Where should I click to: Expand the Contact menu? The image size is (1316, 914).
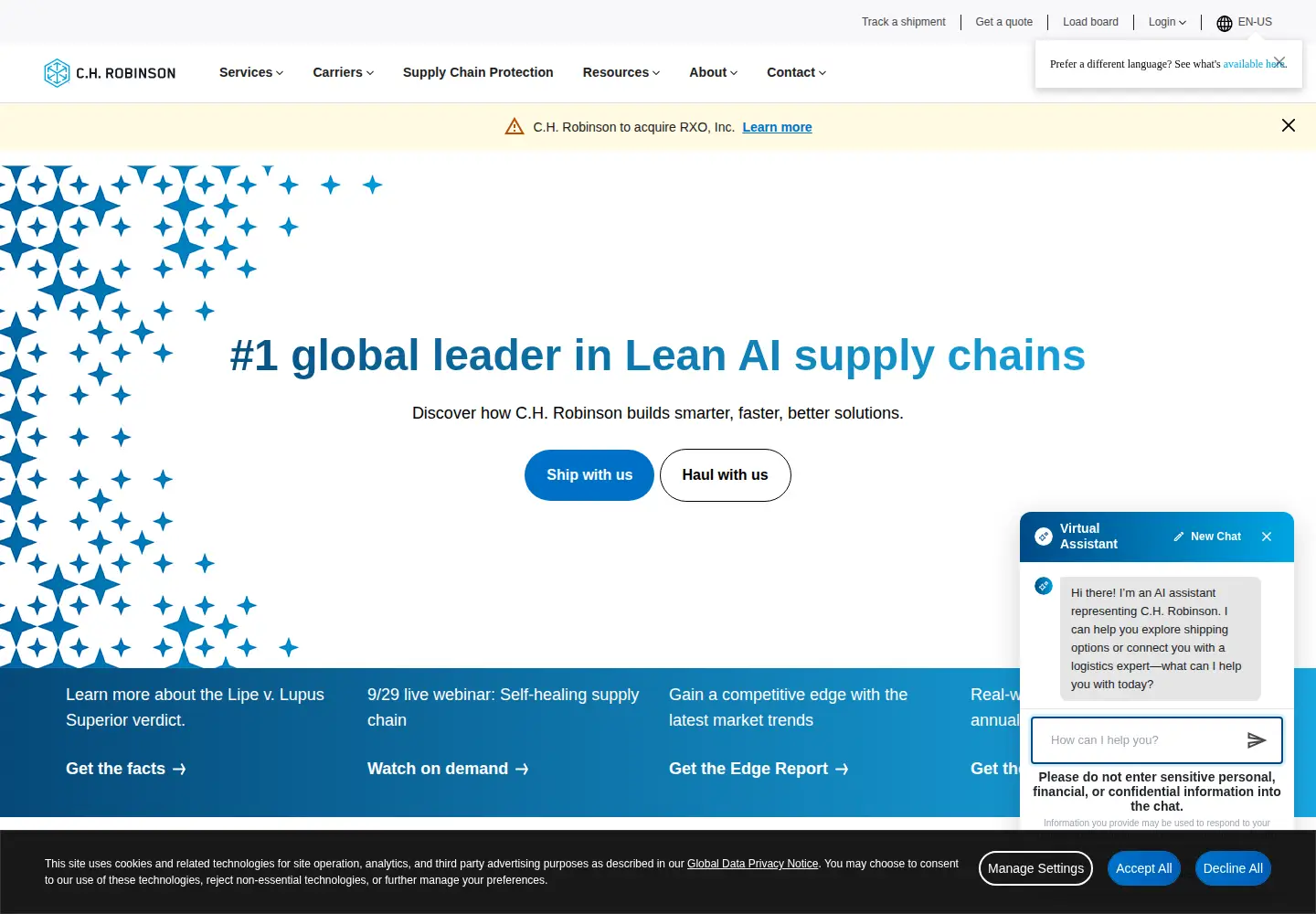coord(797,72)
